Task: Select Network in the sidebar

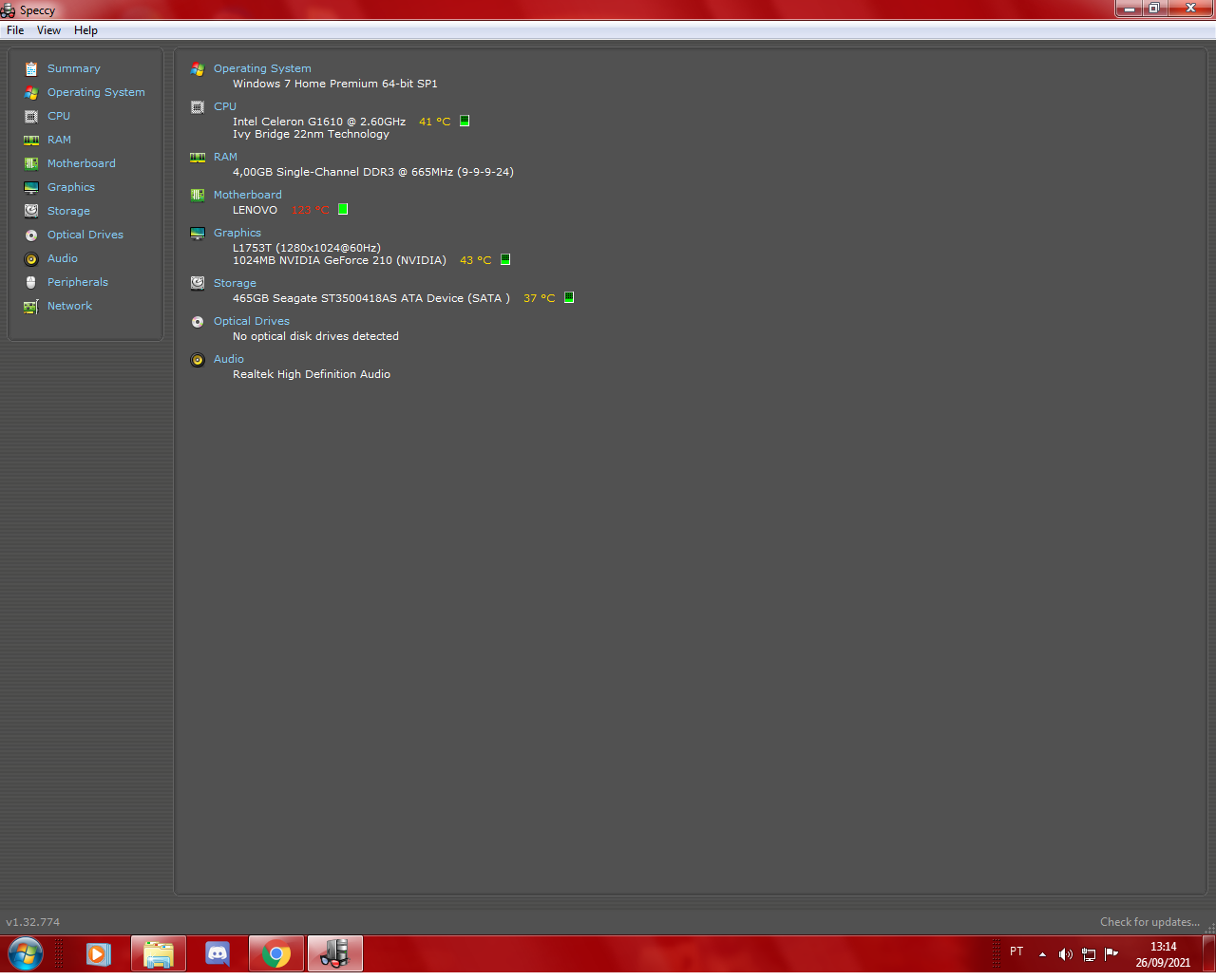Action: pyautogui.click(x=70, y=306)
